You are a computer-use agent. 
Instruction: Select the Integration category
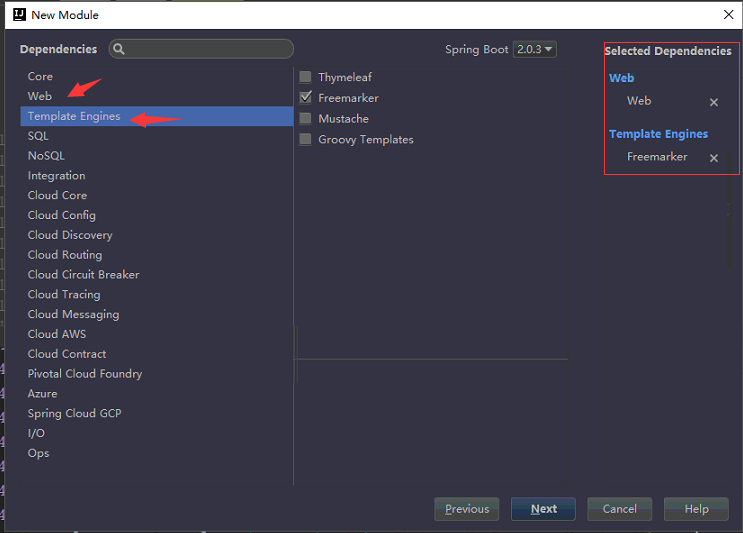[x=157, y=176]
